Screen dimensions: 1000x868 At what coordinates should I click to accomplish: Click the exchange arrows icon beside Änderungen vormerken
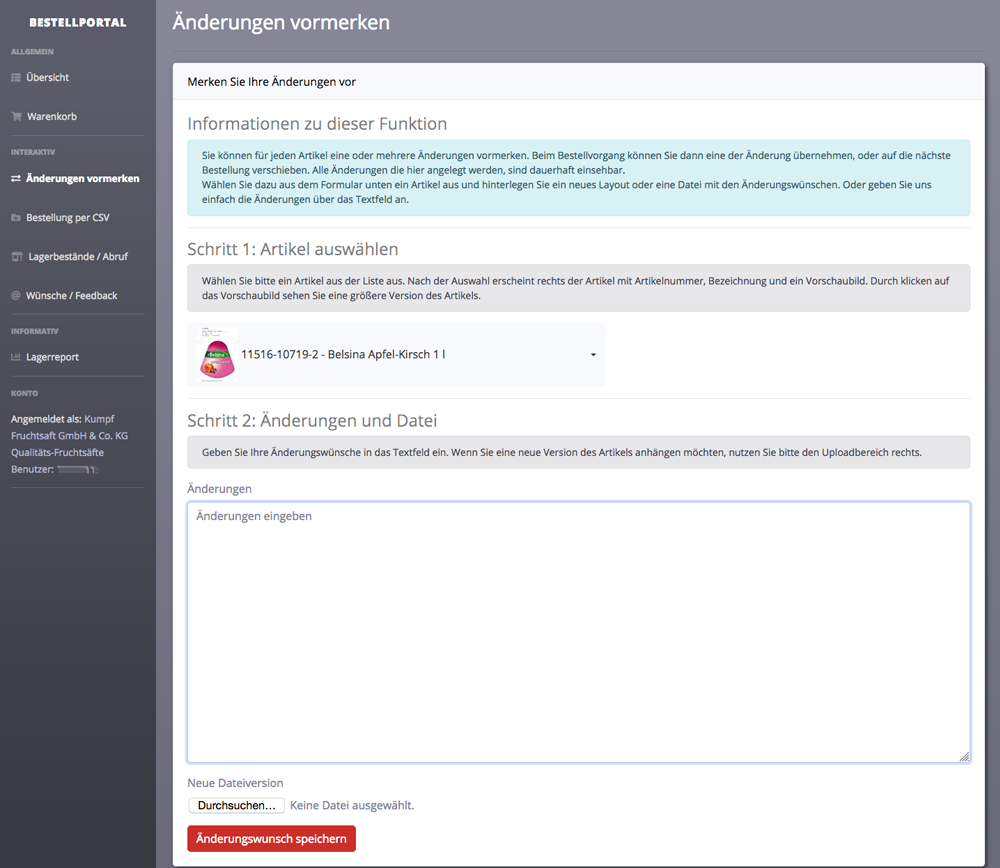tap(16, 179)
